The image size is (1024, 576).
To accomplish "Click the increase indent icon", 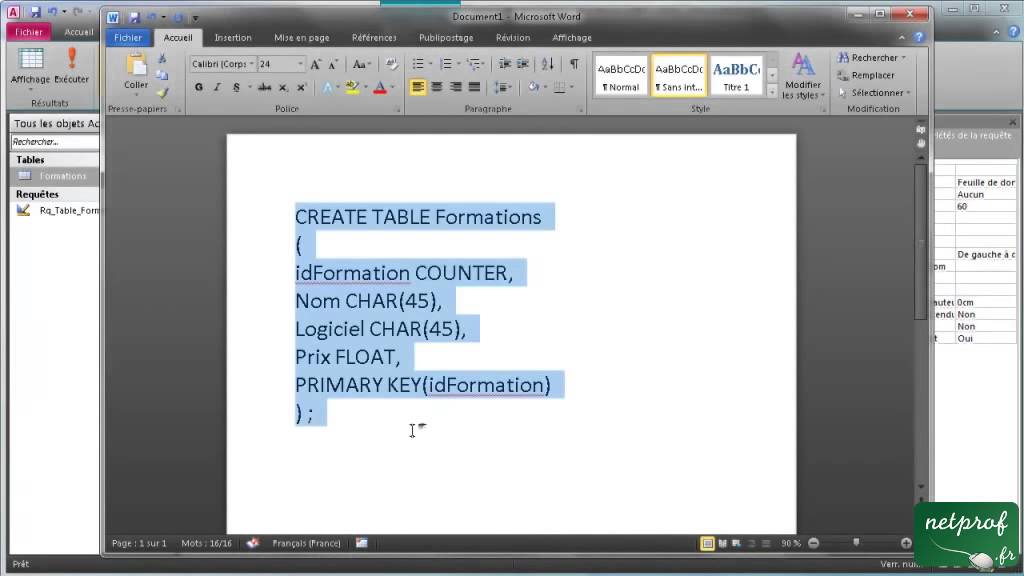I will (522, 63).
